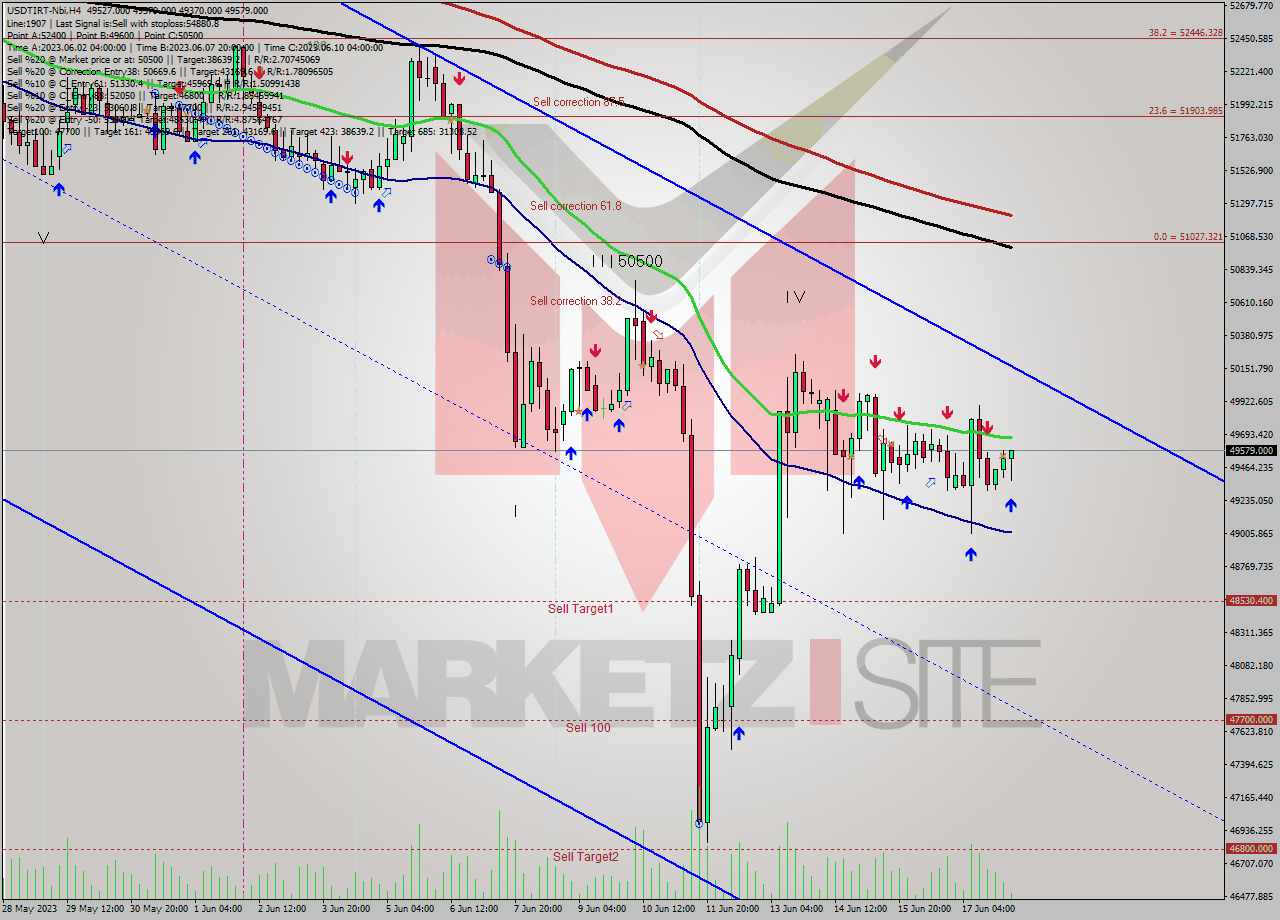
Task: Click the 50839.345 price axis value
Action: click(1251, 270)
